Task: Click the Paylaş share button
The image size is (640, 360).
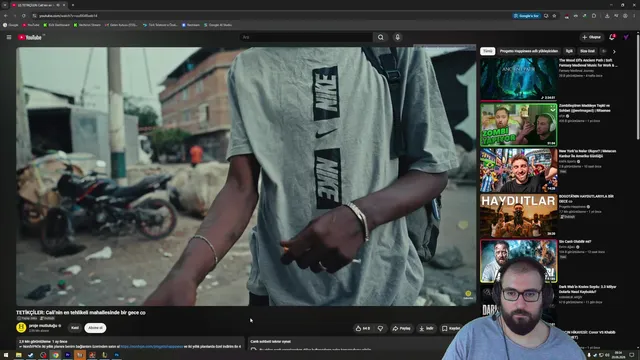Action: (402, 328)
